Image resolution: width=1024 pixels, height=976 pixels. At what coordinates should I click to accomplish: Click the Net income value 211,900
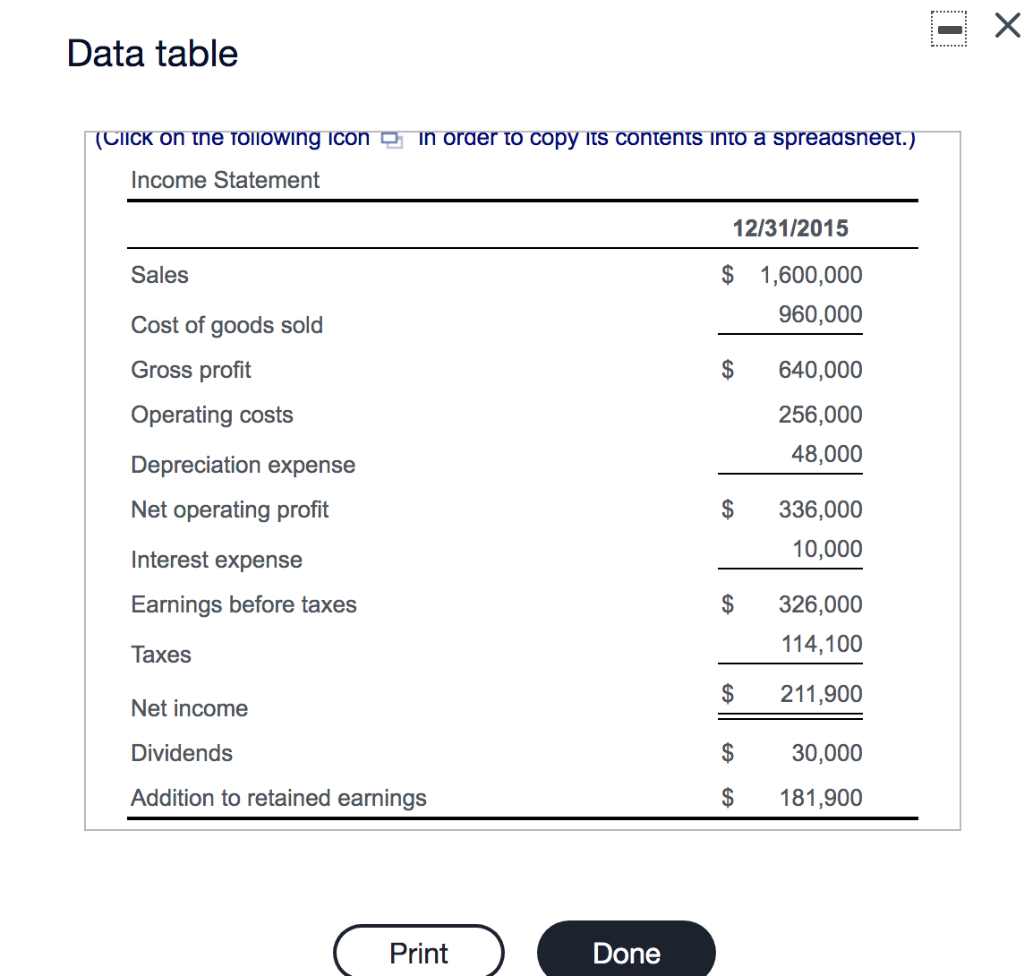(821, 694)
